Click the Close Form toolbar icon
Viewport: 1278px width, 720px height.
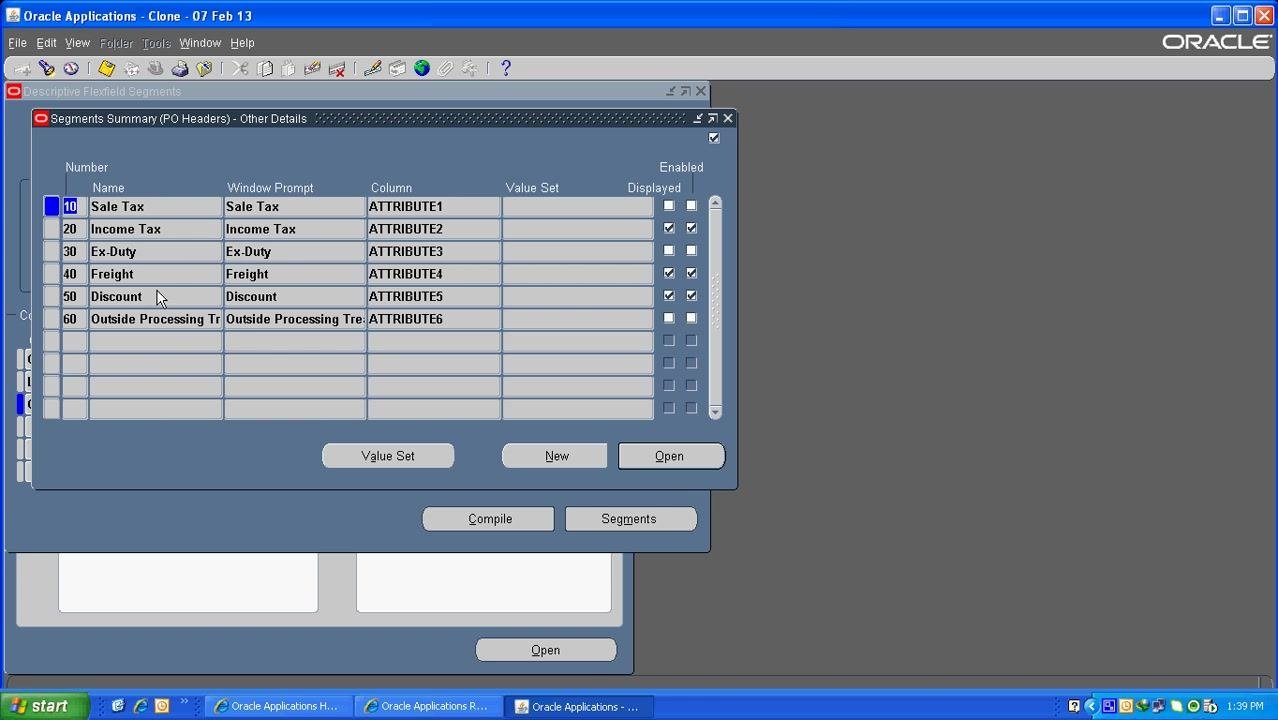tap(204, 69)
